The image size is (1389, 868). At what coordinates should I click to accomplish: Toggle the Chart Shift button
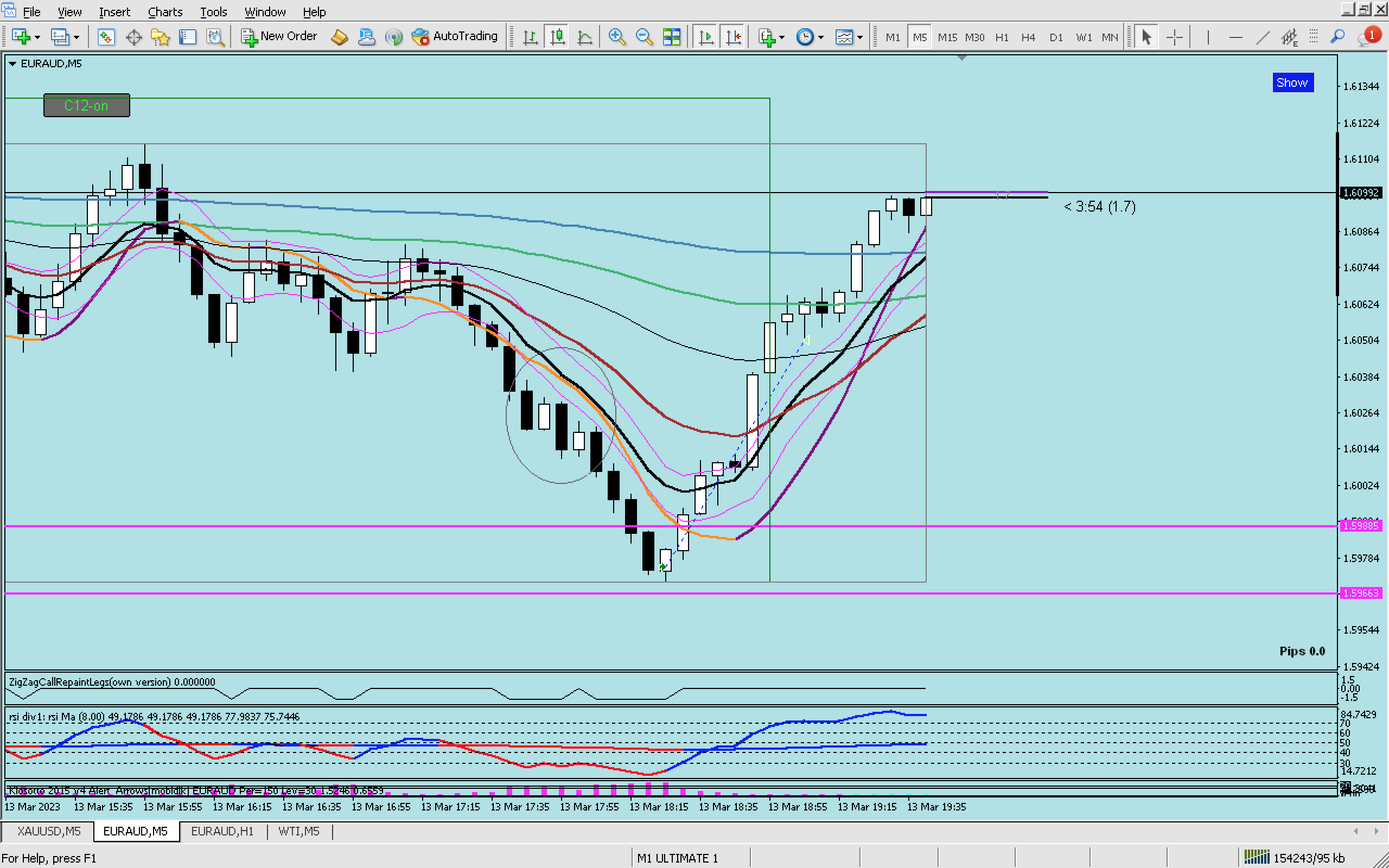733,37
